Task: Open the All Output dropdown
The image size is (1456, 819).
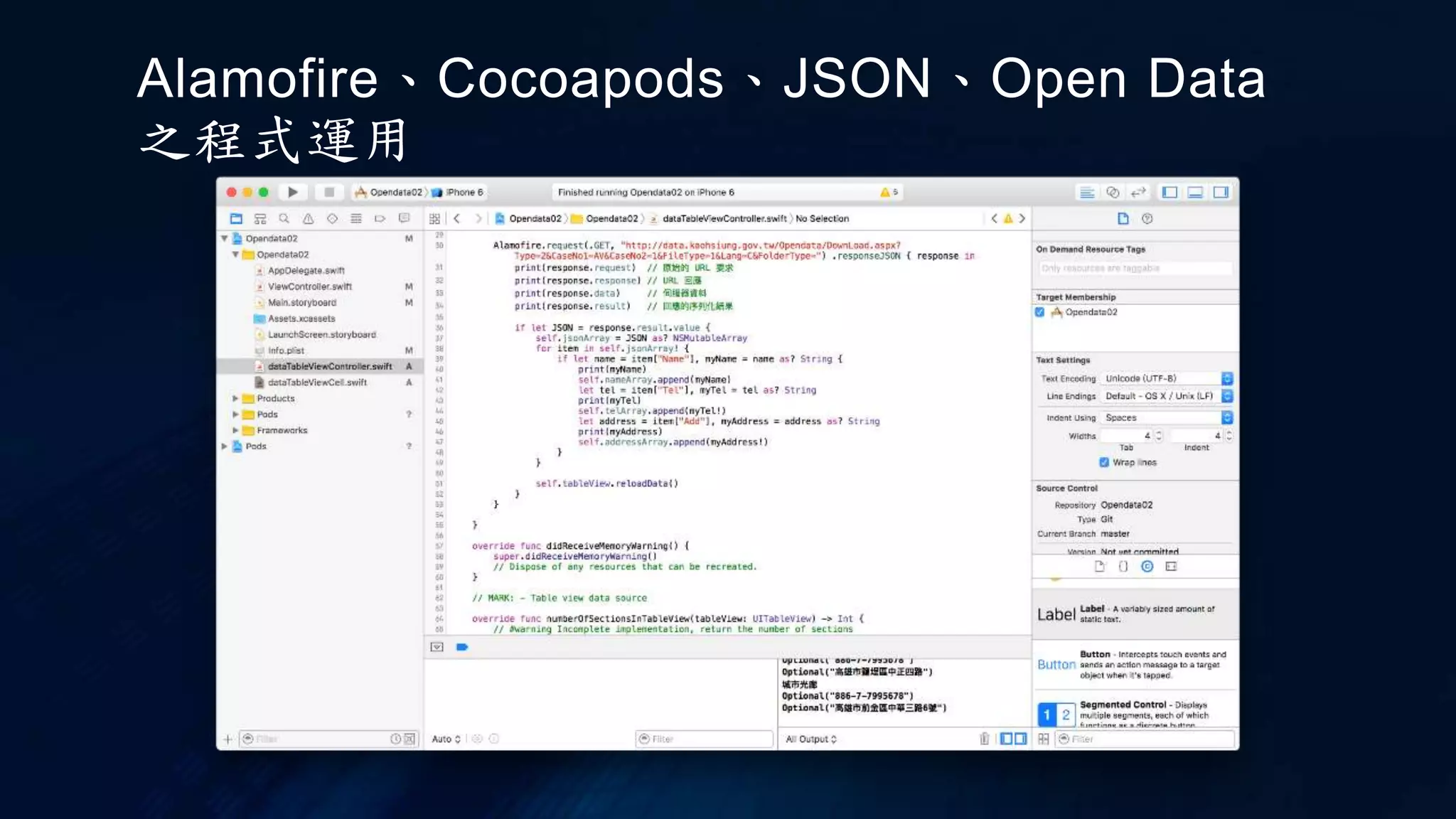Action: click(810, 739)
